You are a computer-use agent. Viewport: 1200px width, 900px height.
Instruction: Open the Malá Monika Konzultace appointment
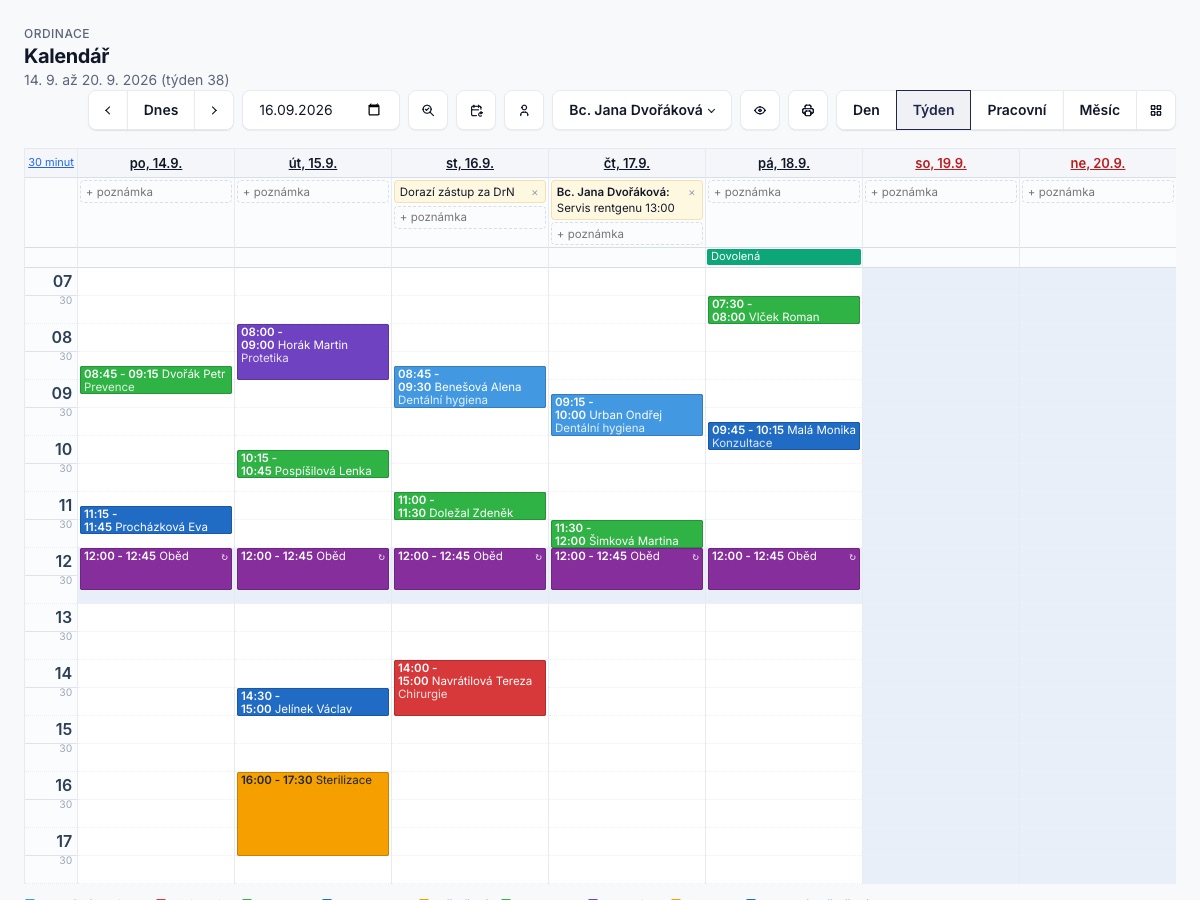point(784,436)
